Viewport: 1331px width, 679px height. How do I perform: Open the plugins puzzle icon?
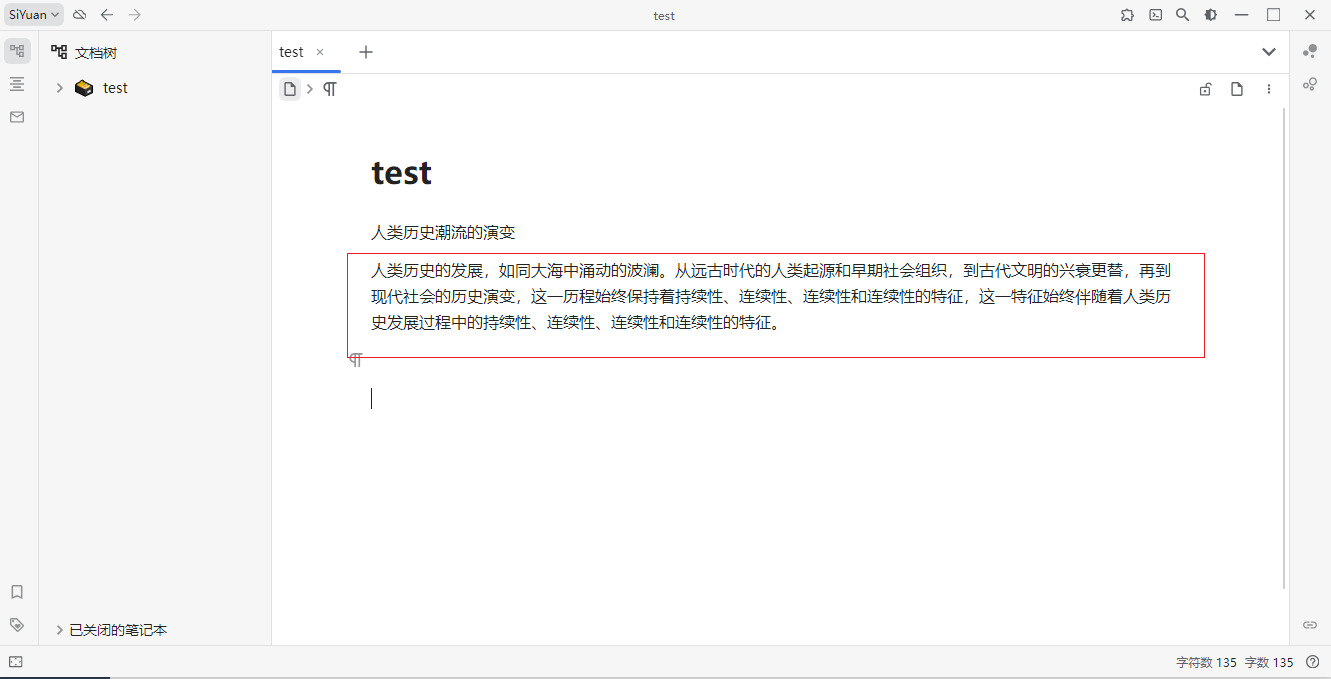(1128, 15)
